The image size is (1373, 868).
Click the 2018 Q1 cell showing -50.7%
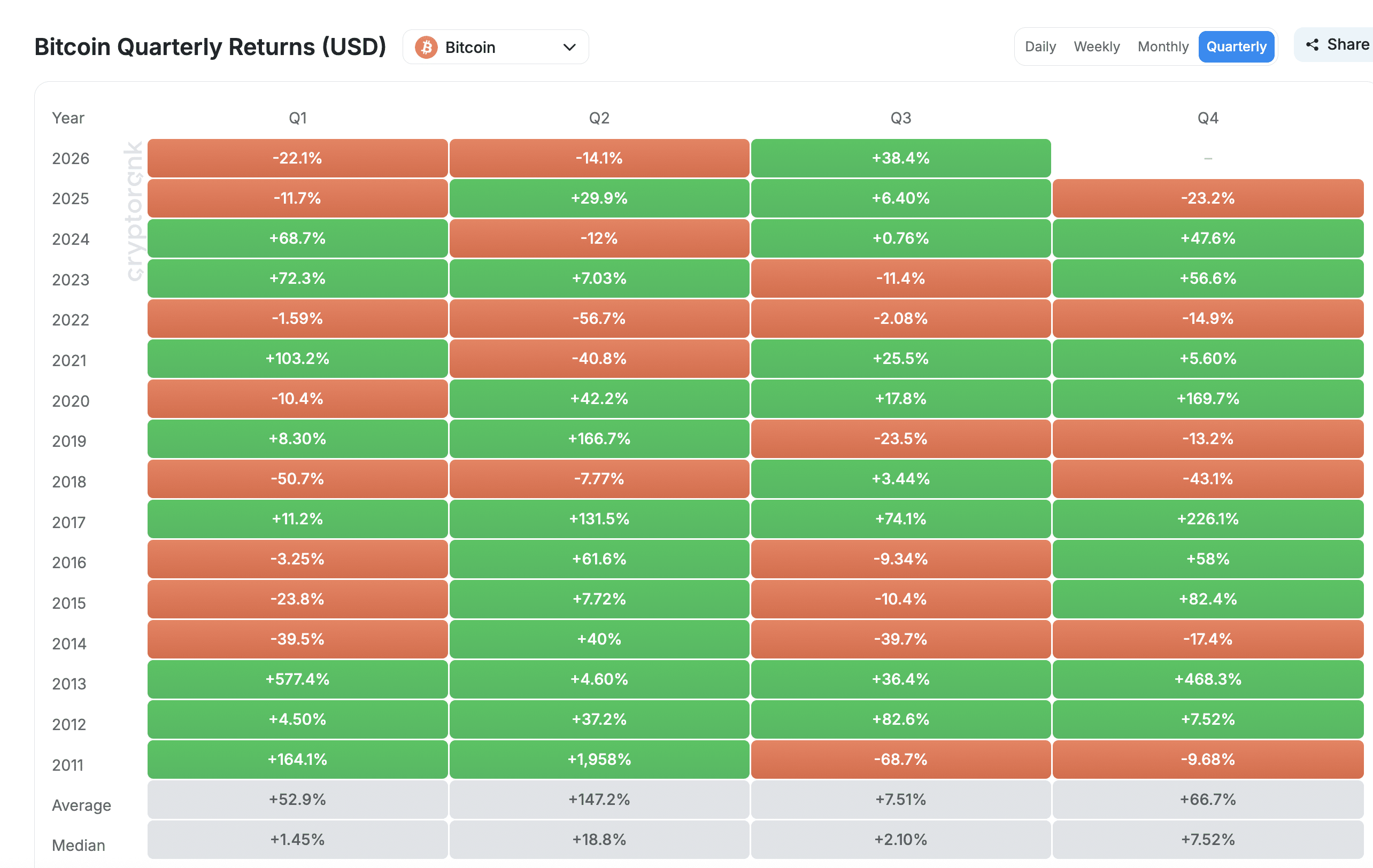(298, 479)
